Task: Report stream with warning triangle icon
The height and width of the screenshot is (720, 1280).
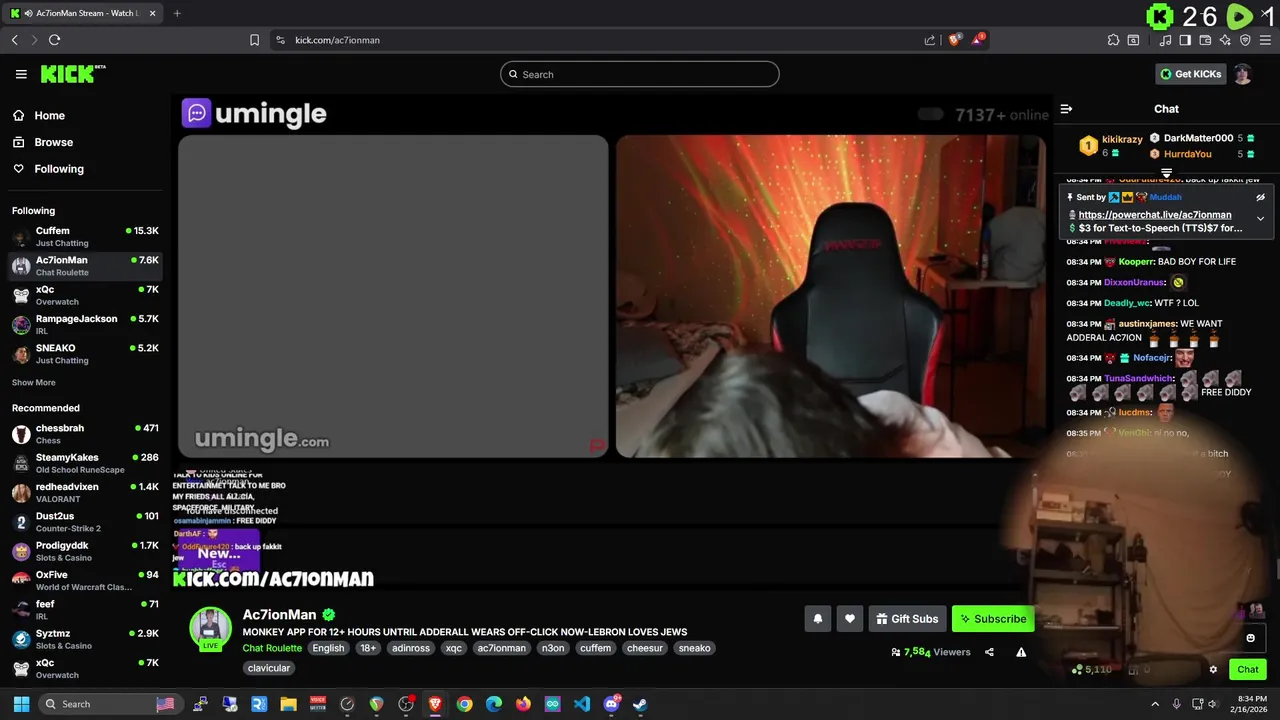Action: [x=1021, y=652]
